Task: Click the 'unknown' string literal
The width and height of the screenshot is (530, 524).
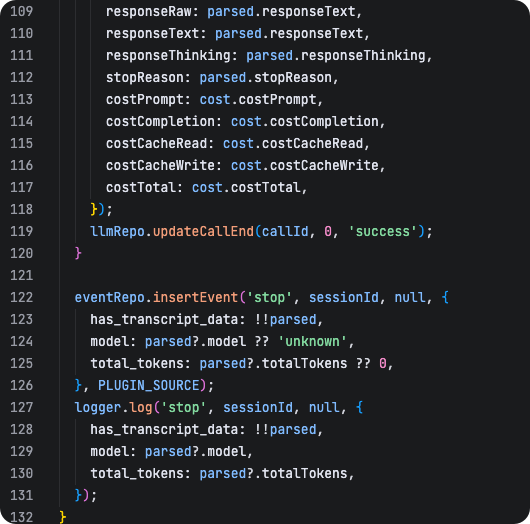Action: click(312, 341)
